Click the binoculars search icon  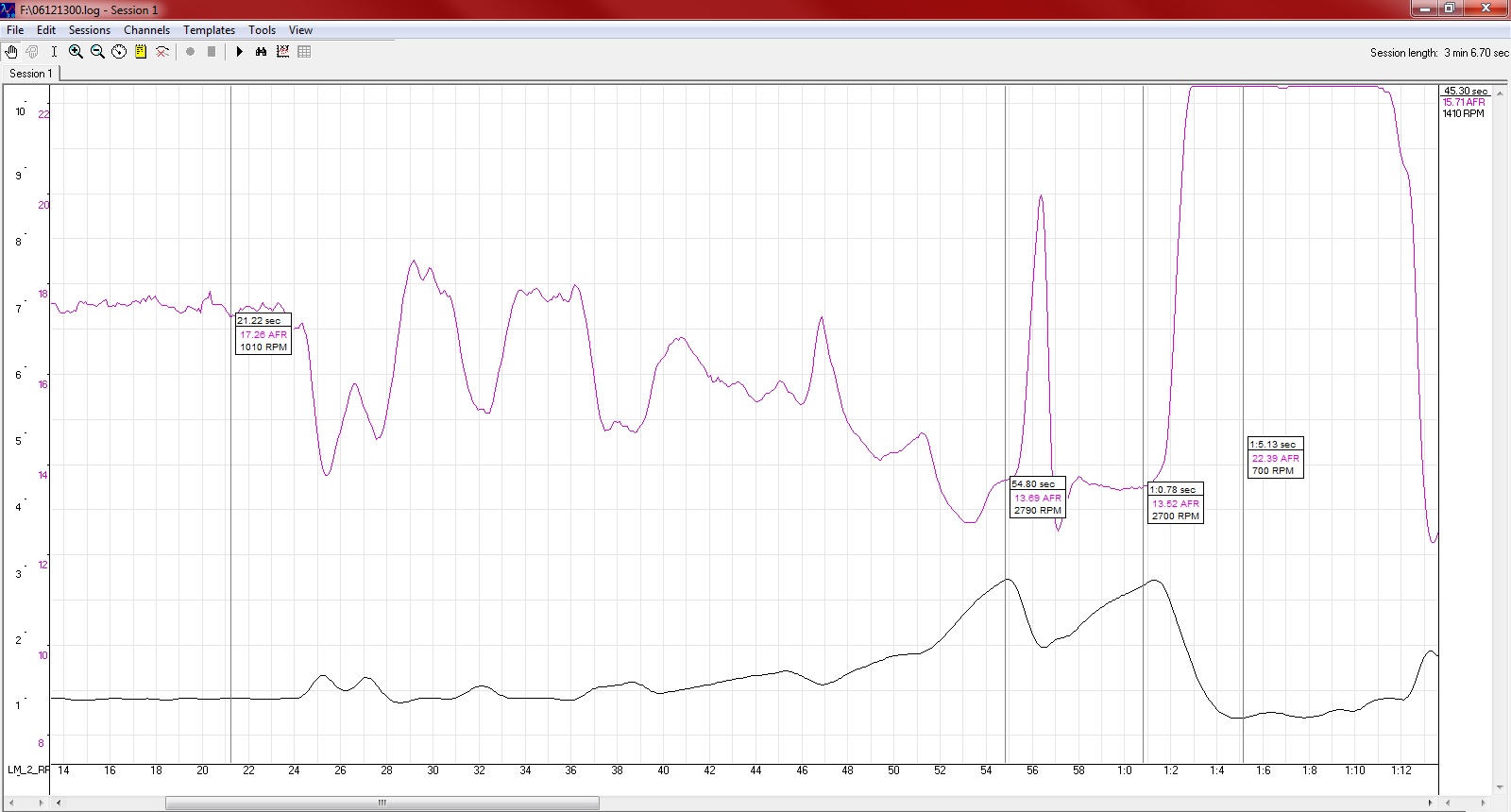coord(262,52)
